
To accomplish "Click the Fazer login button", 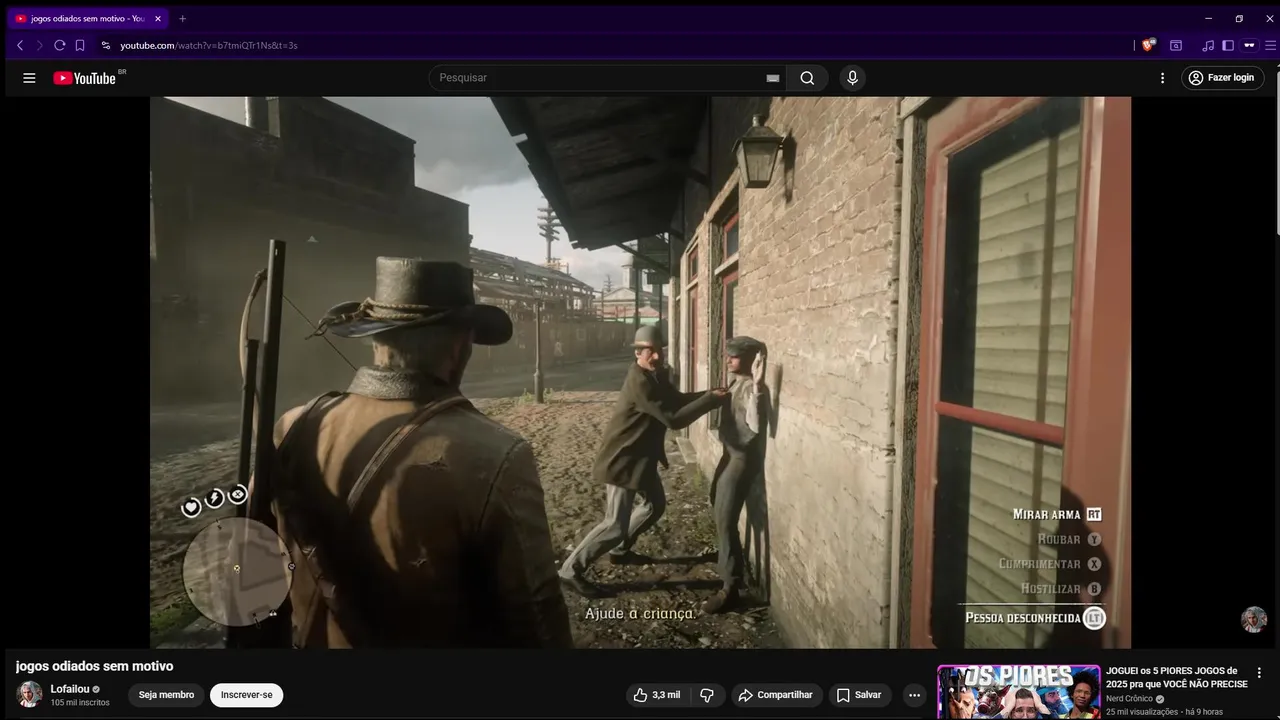I will (x=1223, y=78).
